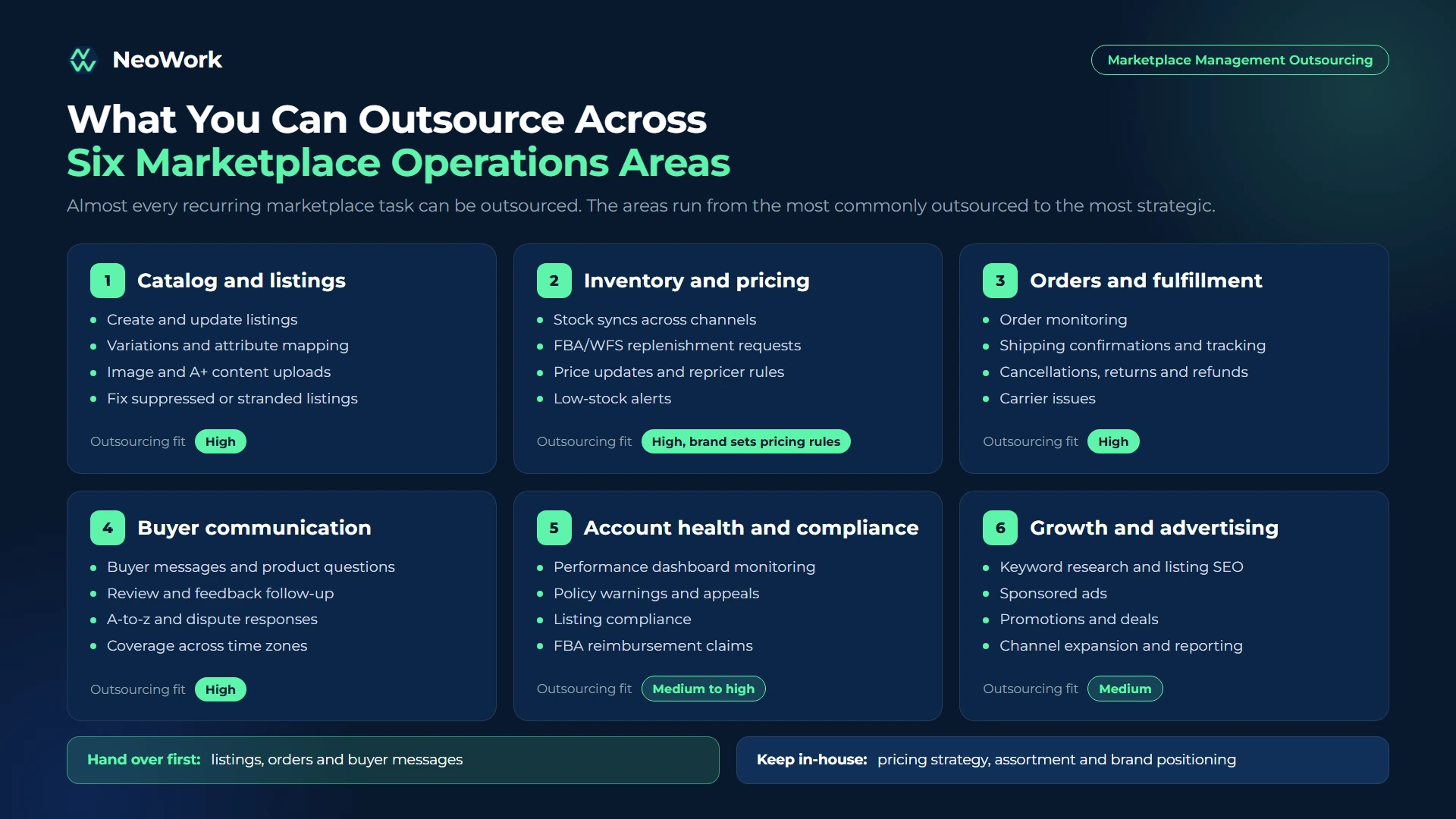1456x819 pixels.
Task: Select the 'Inventory and pricing' heading
Action: click(x=697, y=281)
